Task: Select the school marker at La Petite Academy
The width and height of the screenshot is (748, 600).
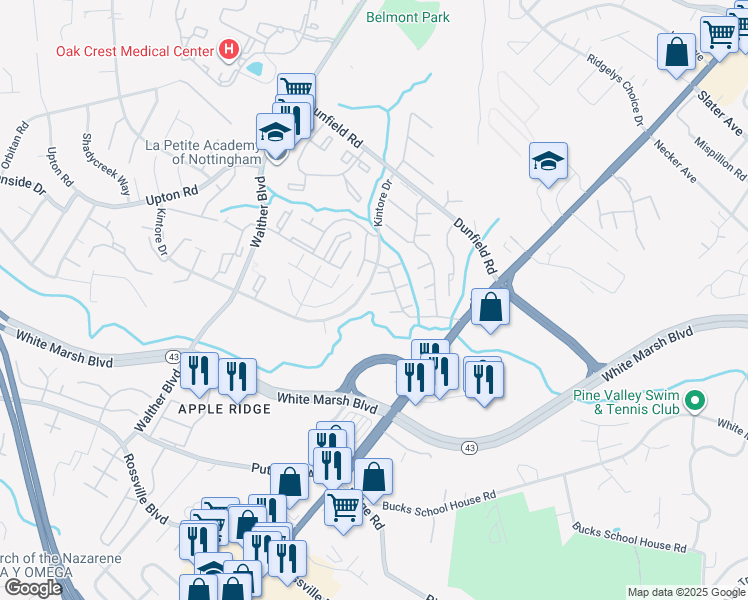Action: pos(275,133)
